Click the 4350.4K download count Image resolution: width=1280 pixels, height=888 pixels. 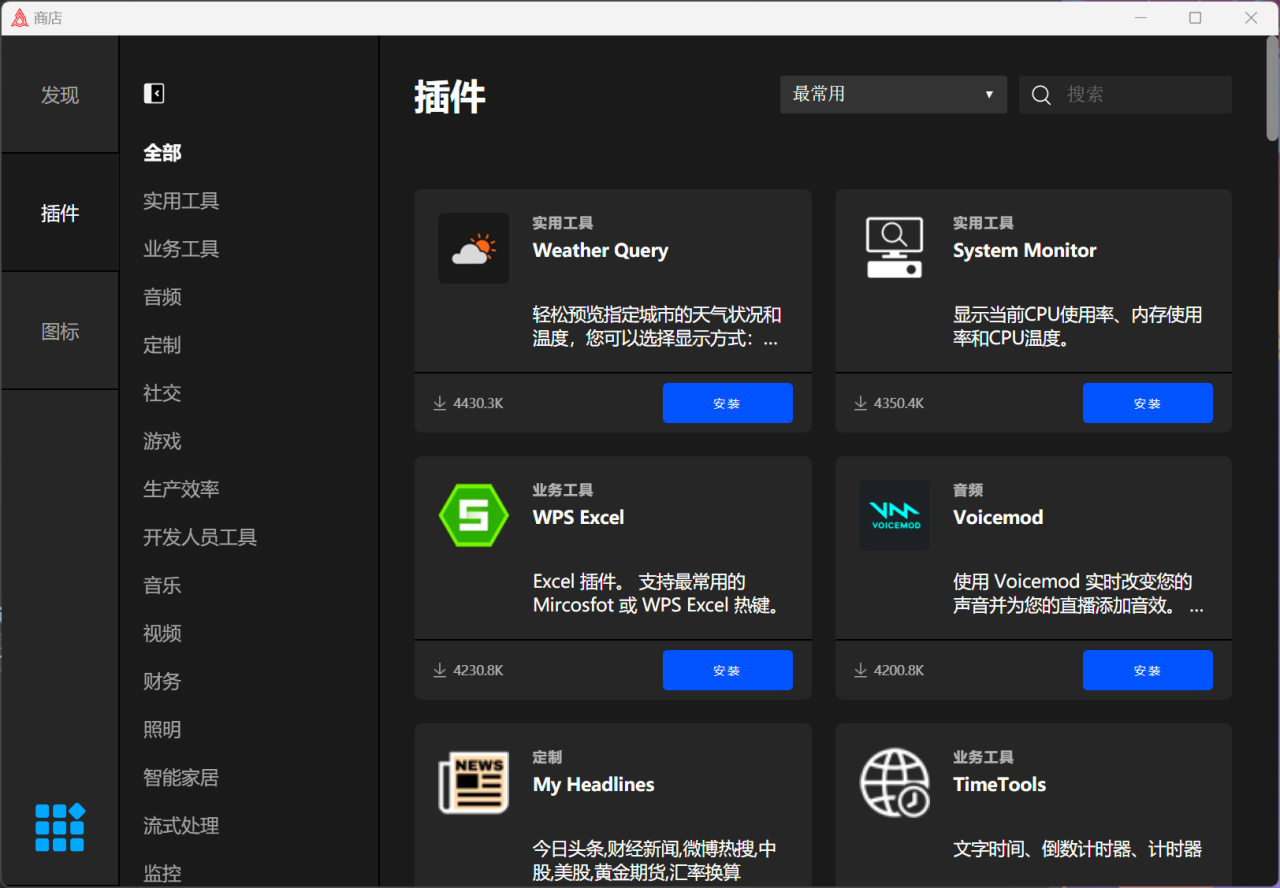(899, 403)
